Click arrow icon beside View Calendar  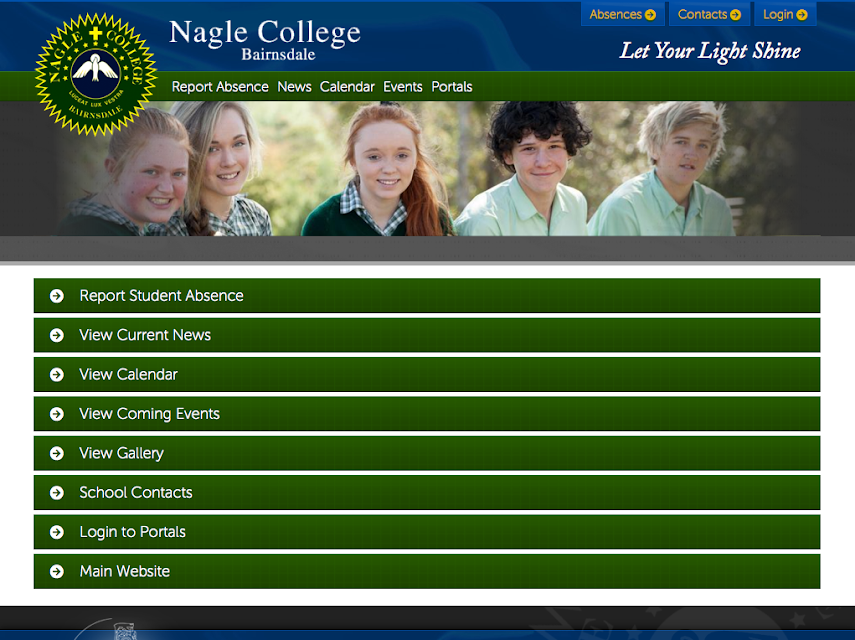pos(57,375)
